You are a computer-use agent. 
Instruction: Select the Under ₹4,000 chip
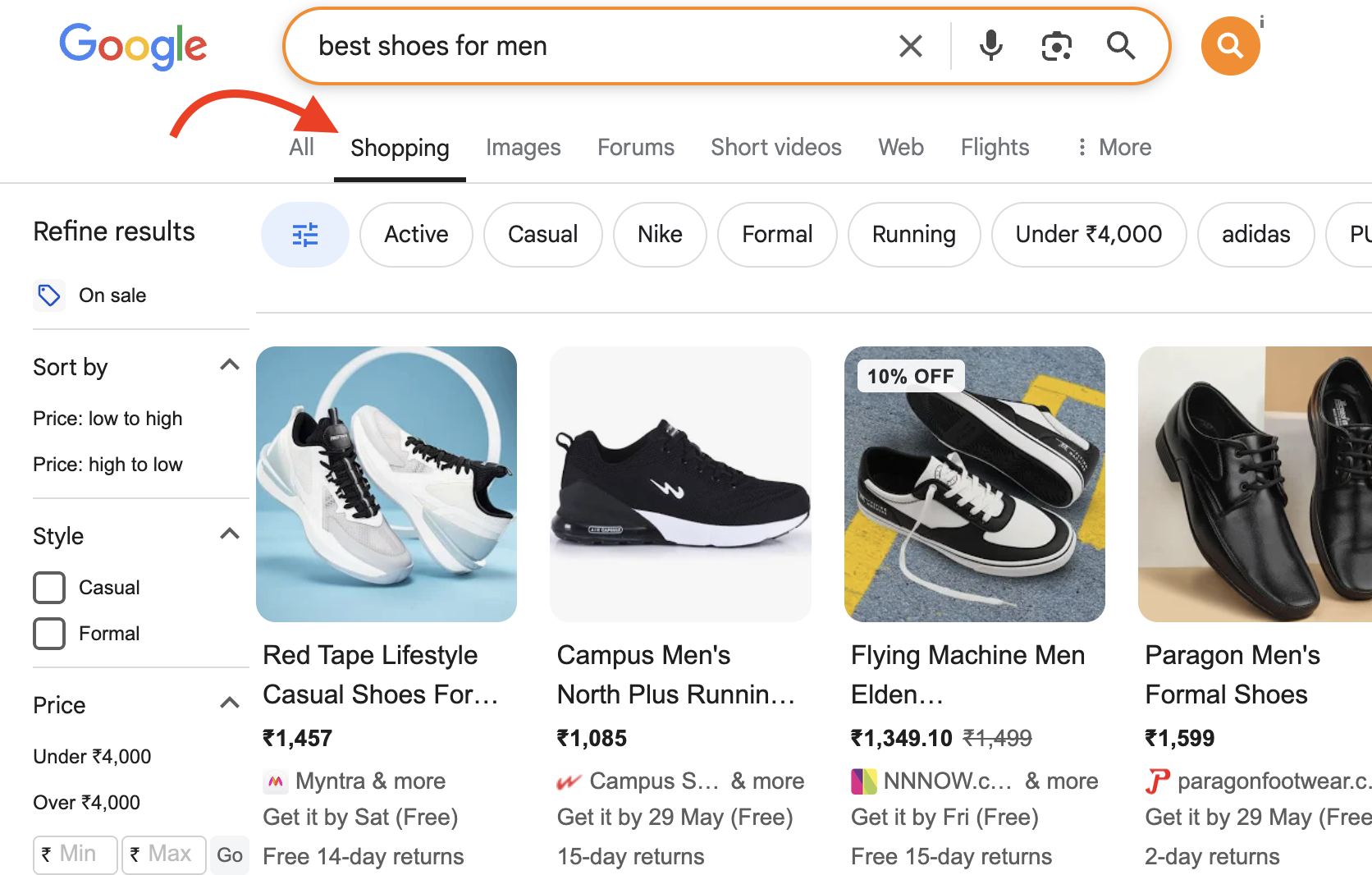[1089, 235]
